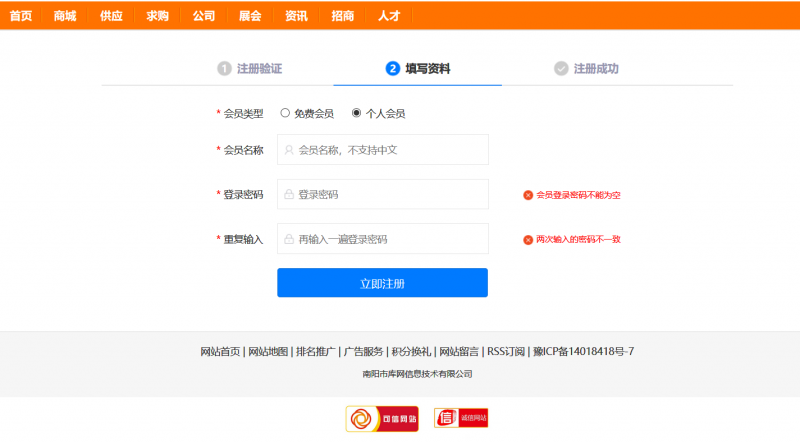800x442 pixels.
Task: Open the 网站地图 footer link
Action: (268, 351)
